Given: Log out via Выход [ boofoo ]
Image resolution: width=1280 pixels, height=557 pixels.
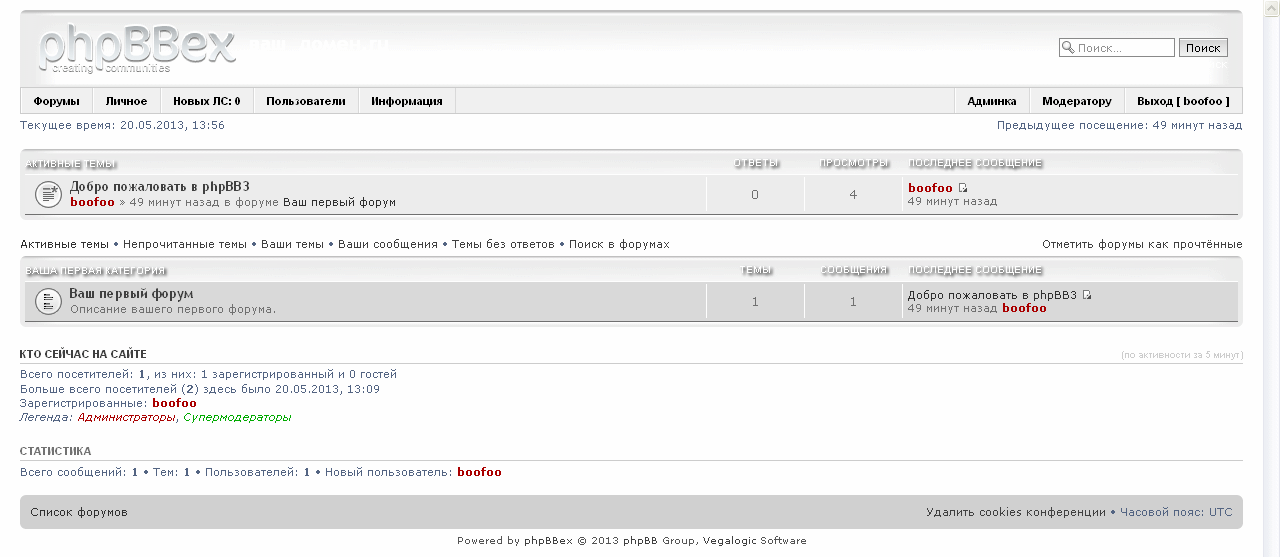Looking at the screenshot, I should (x=1184, y=101).
